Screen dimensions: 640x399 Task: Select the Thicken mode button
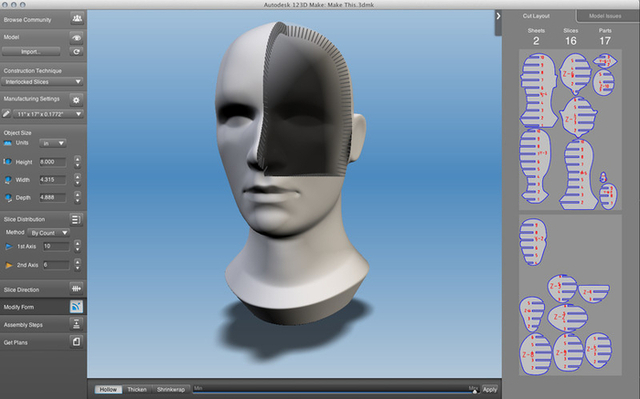click(137, 390)
